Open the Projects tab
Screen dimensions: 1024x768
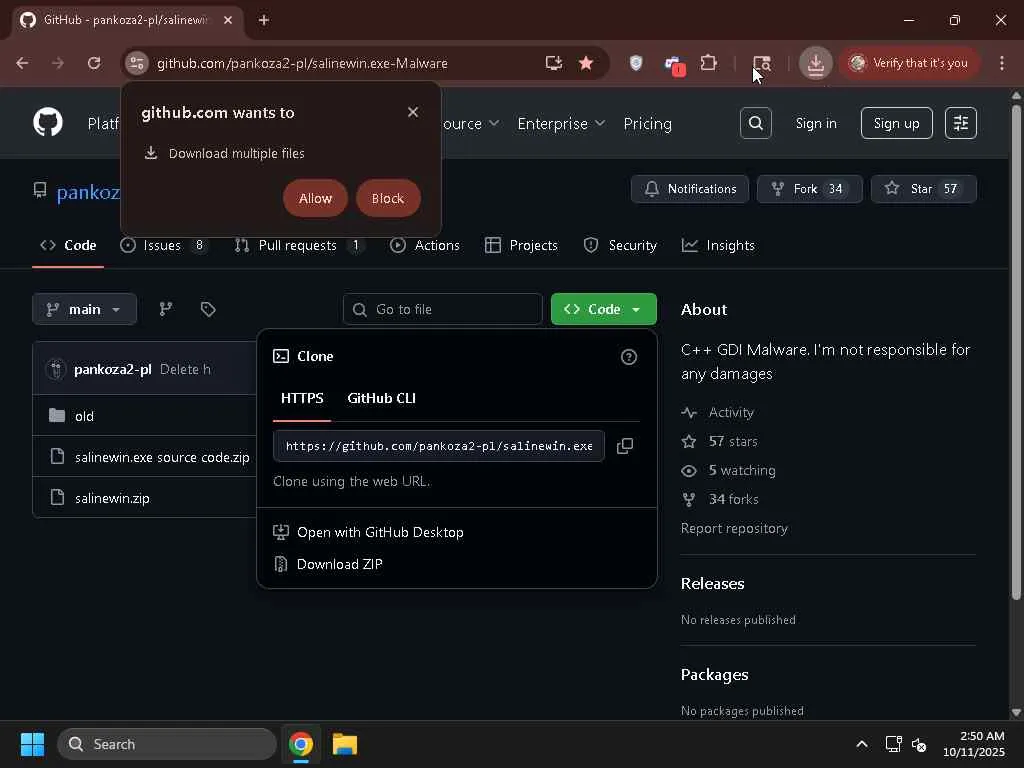click(521, 246)
